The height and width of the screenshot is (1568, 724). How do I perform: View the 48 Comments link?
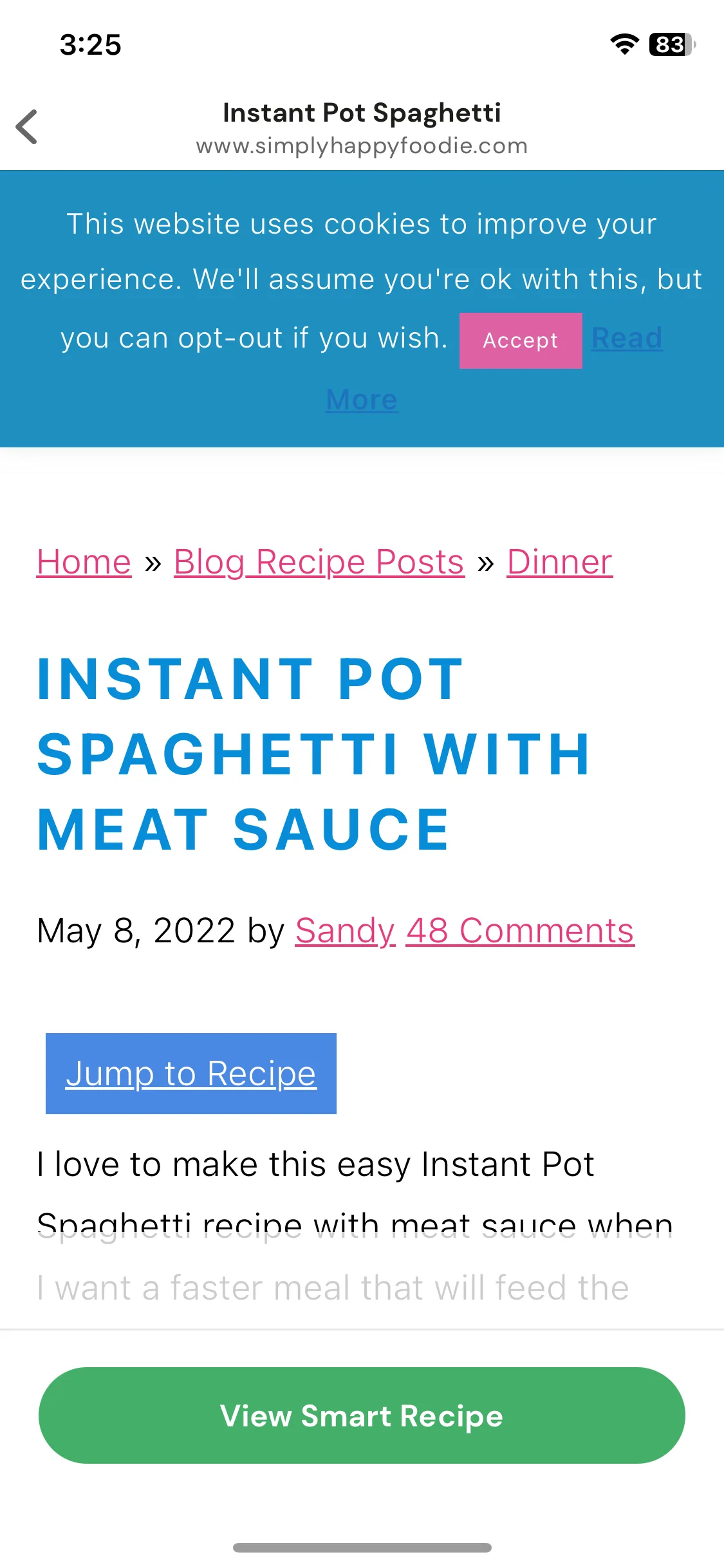(520, 931)
